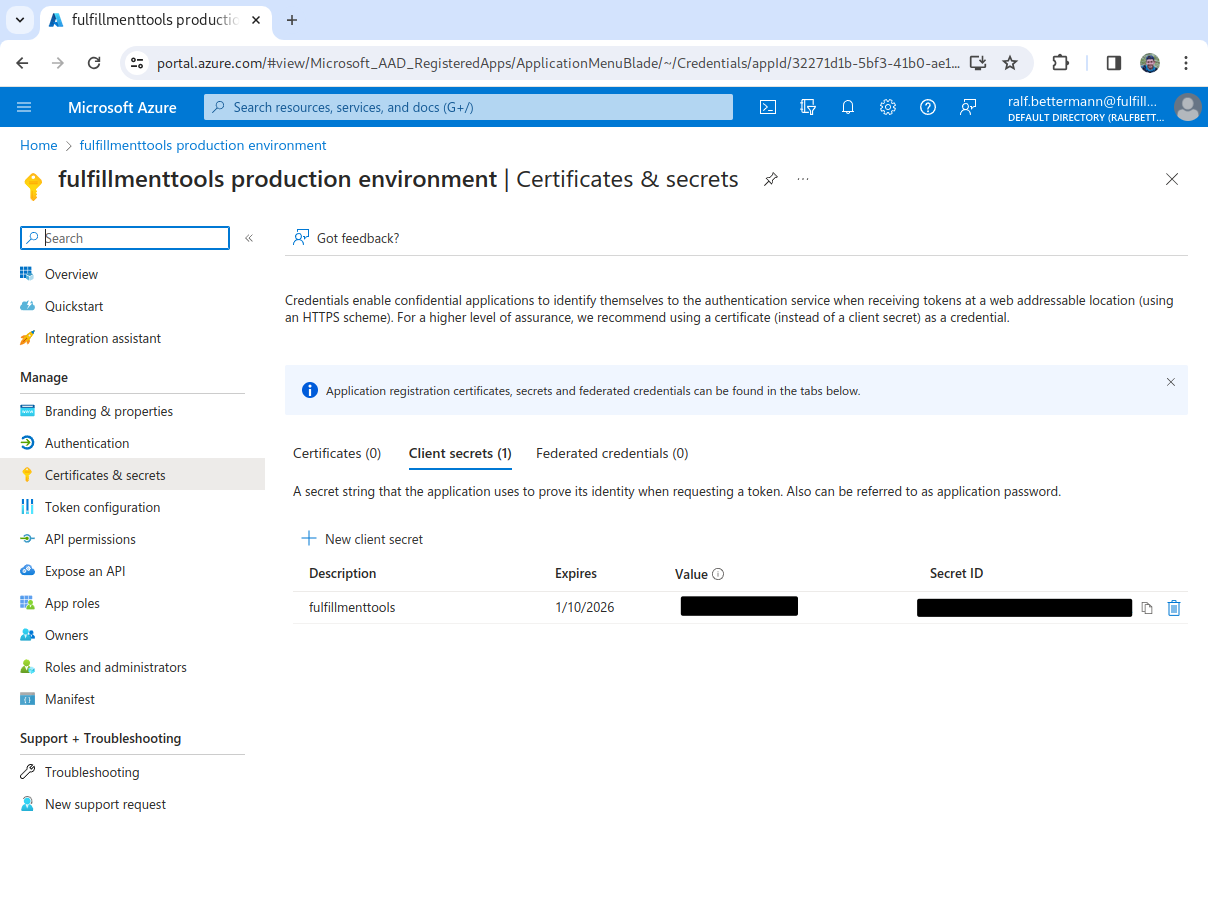Open the top bar Feedback icon
The width and height of the screenshot is (1208, 902).
(968, 107)
